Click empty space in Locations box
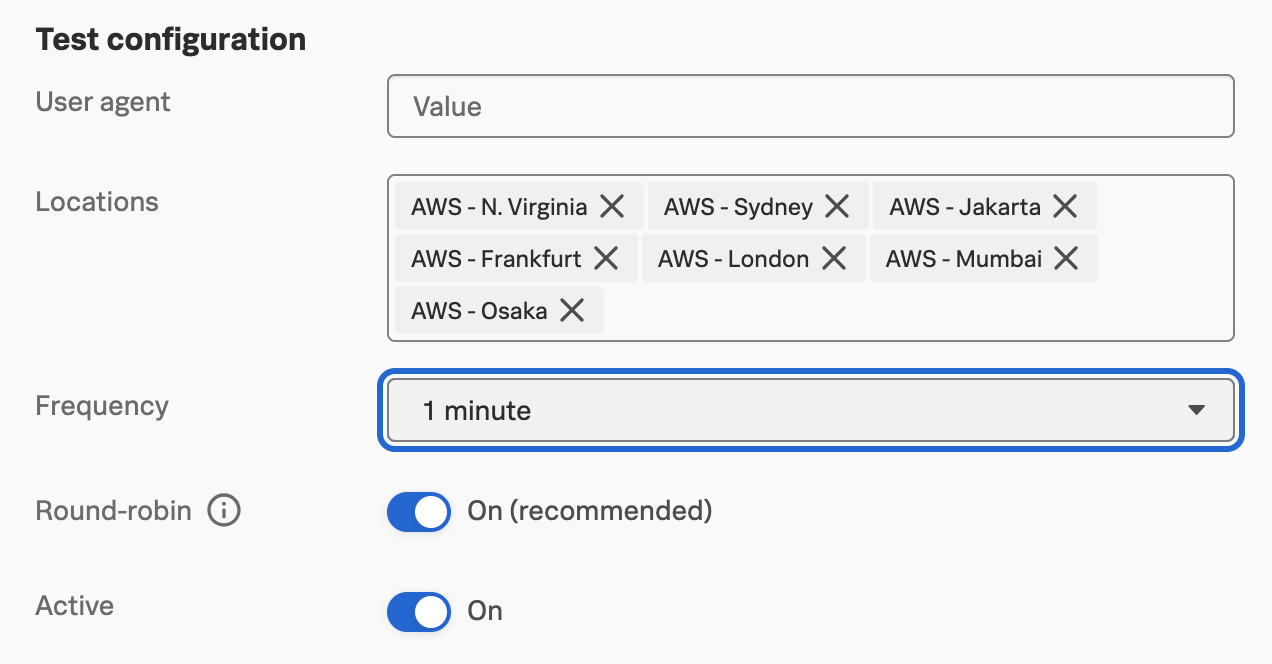Screen dimensions: 1272x664 tap(900, 312)
